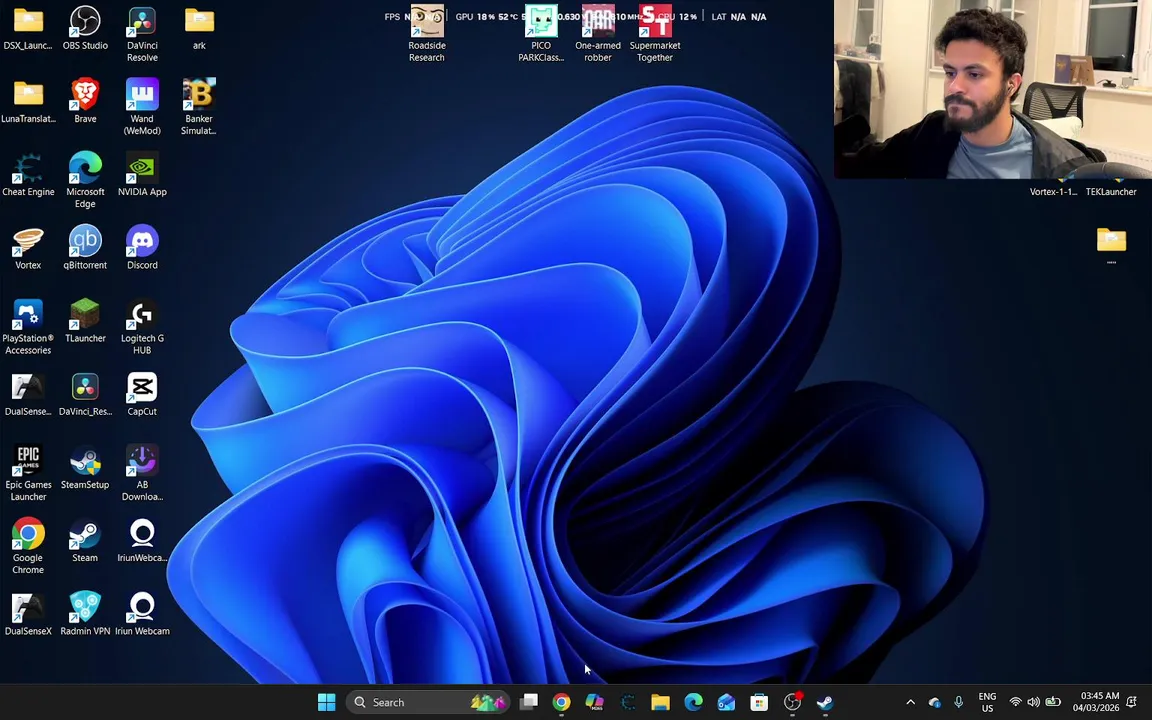
Task: Expand the hidden system tray icons
Action: point(910,702)
